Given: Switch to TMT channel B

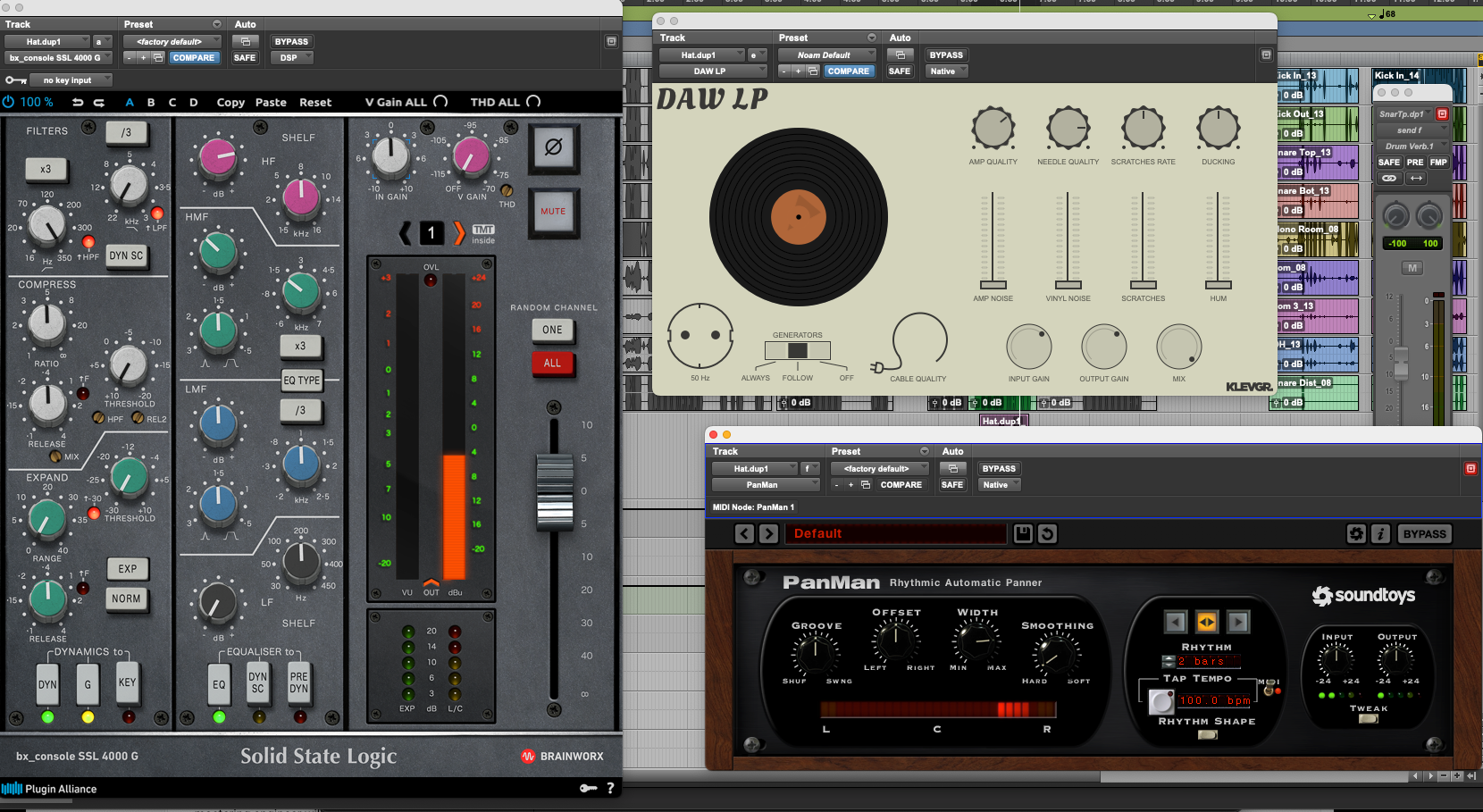Looking at the screenshot, I should tap(152, 102).
